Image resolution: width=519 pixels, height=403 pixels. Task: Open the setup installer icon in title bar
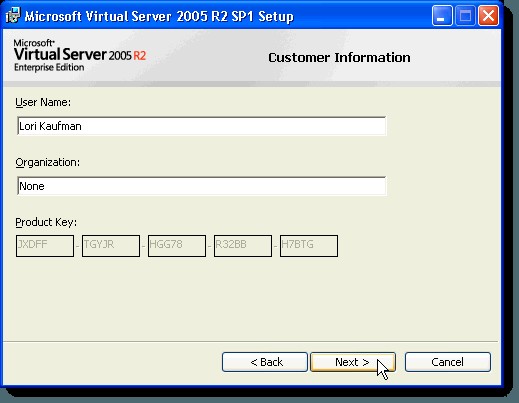click(x=13, y=16)
